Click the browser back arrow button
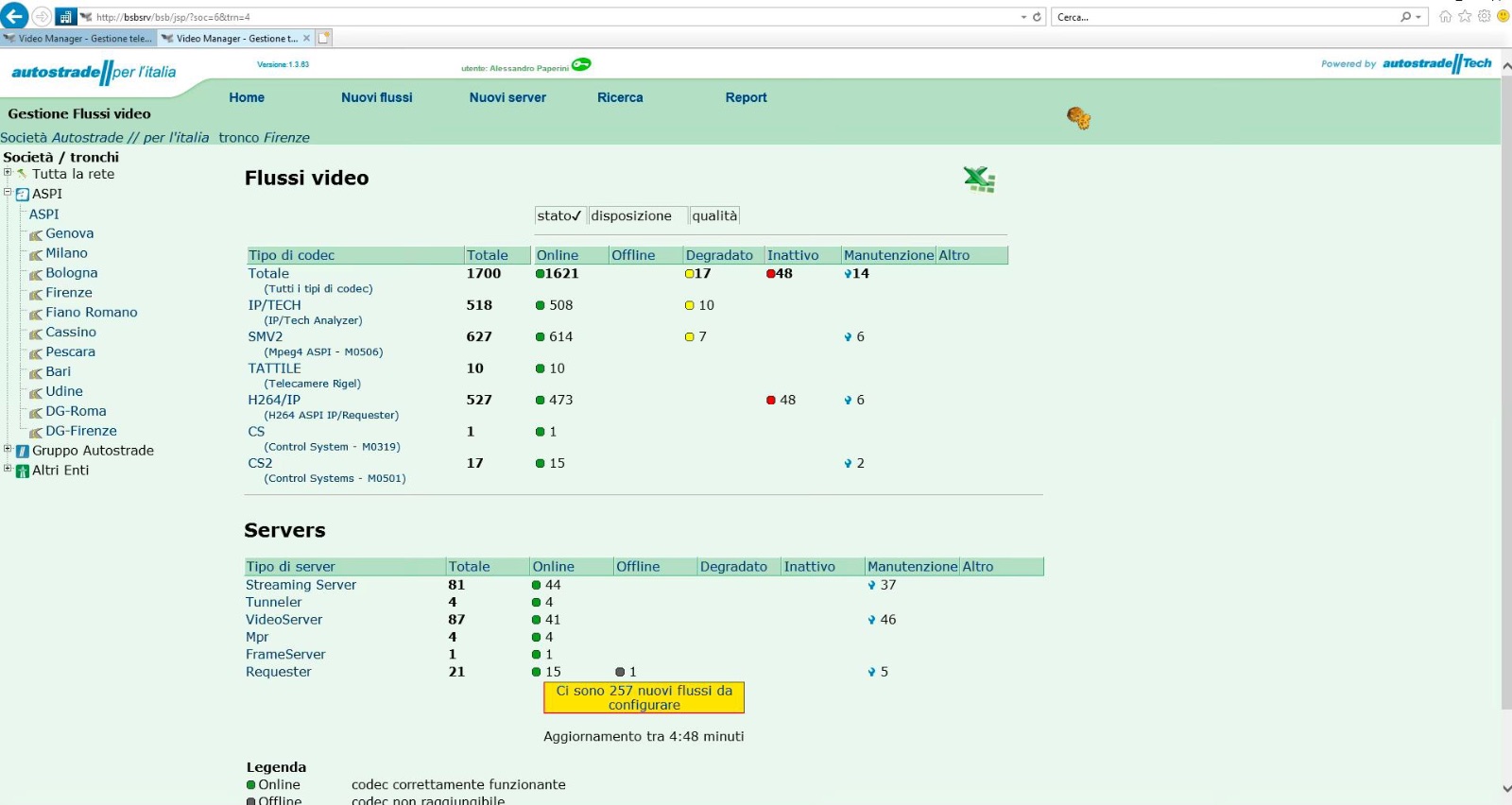The width and height of the screenshot is (1512, 805). pyautogui.click(x=14, y=16)
